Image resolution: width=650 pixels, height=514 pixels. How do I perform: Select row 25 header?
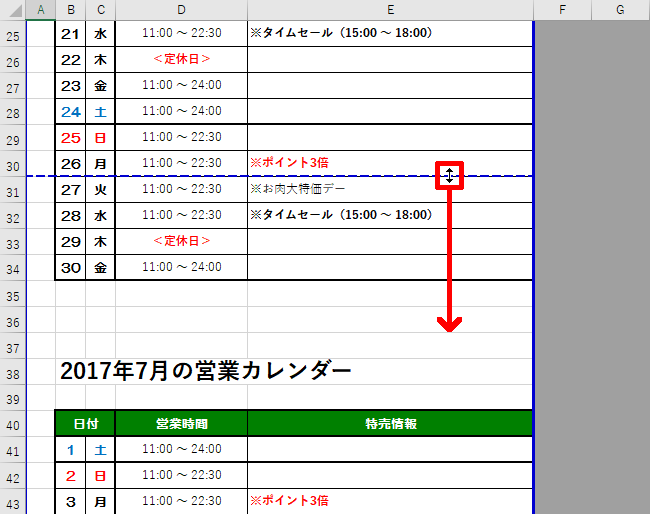point(13,34)
